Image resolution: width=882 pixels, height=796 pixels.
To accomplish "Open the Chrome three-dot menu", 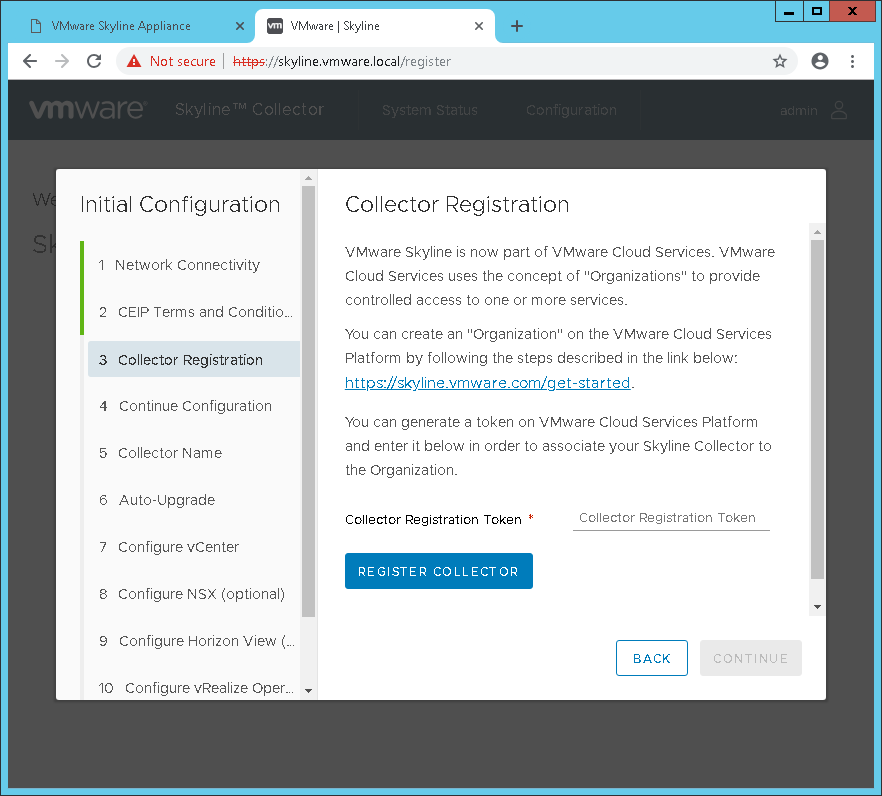I will pos(852,61).
